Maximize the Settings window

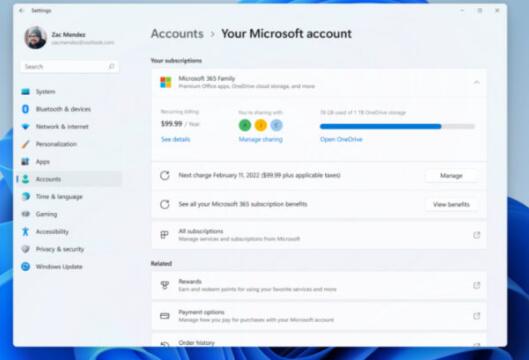point(479,10)
